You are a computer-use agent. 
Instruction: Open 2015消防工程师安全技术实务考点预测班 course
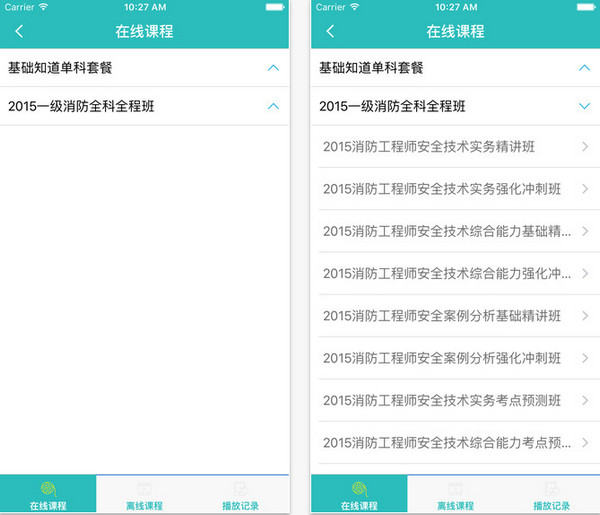click(x=456, y=401)
